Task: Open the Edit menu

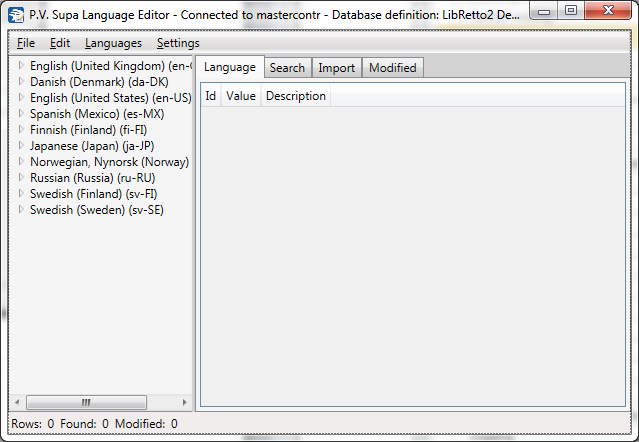Action: pyautogui.click(x=60, y=43)
